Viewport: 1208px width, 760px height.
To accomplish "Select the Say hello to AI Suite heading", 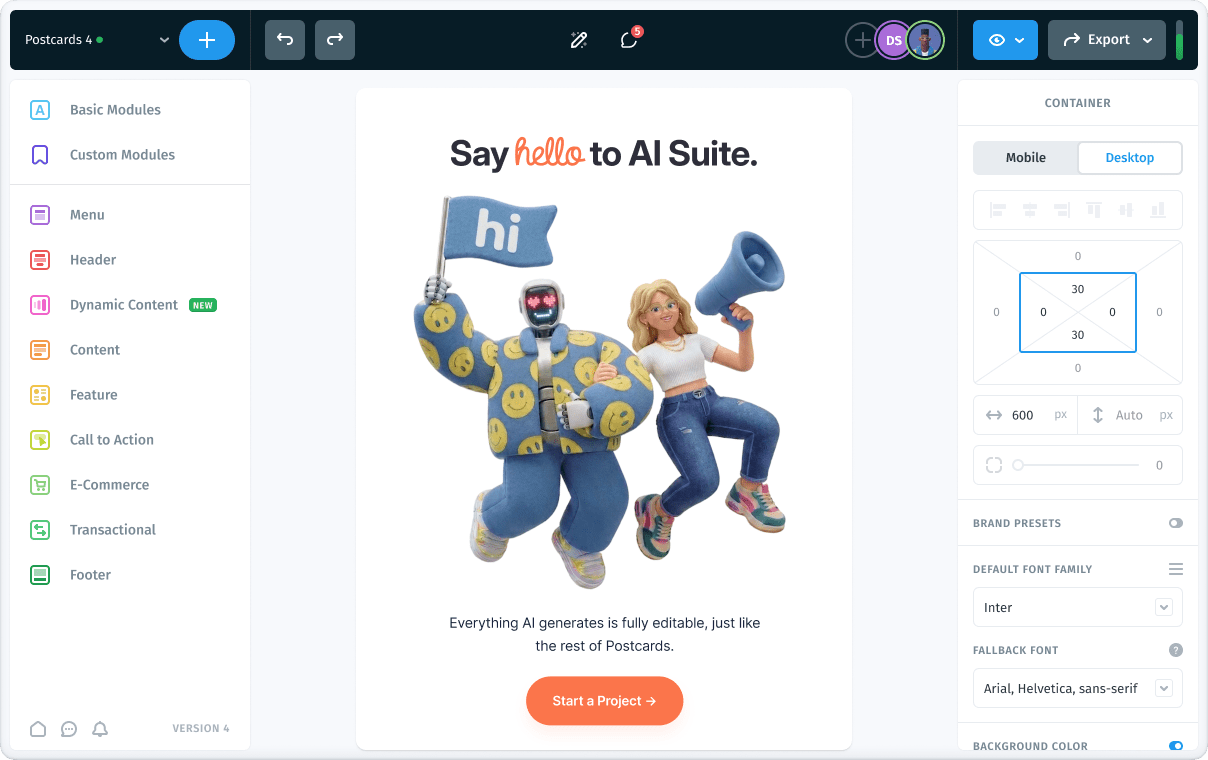I will [604, 153].
